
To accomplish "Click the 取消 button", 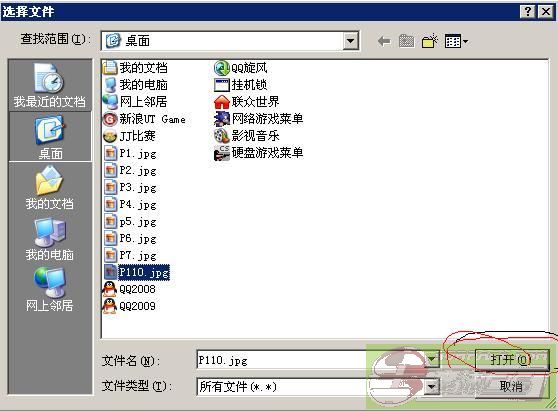I will tap(511, 386).
